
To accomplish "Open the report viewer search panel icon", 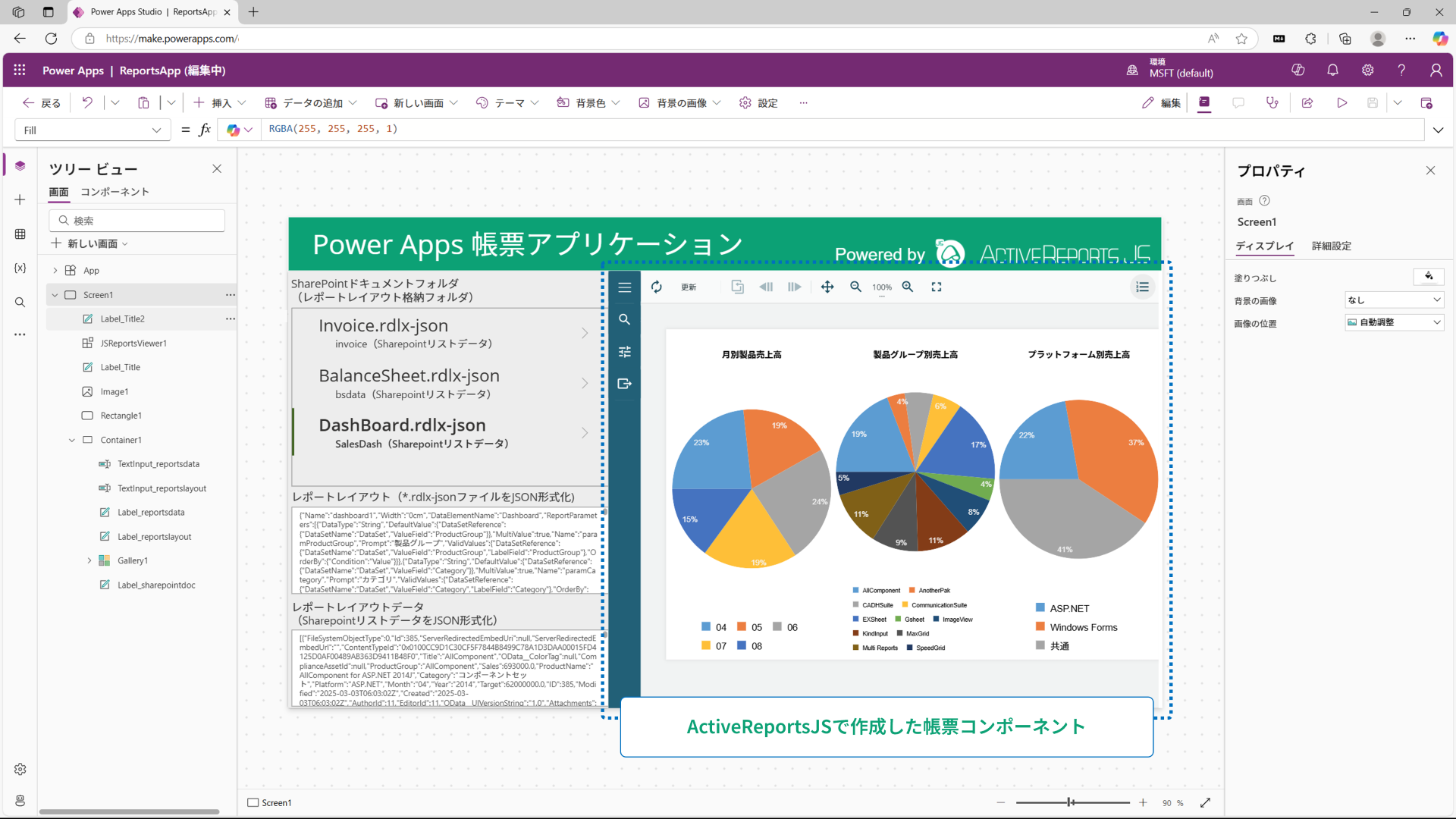I will 625,319.
